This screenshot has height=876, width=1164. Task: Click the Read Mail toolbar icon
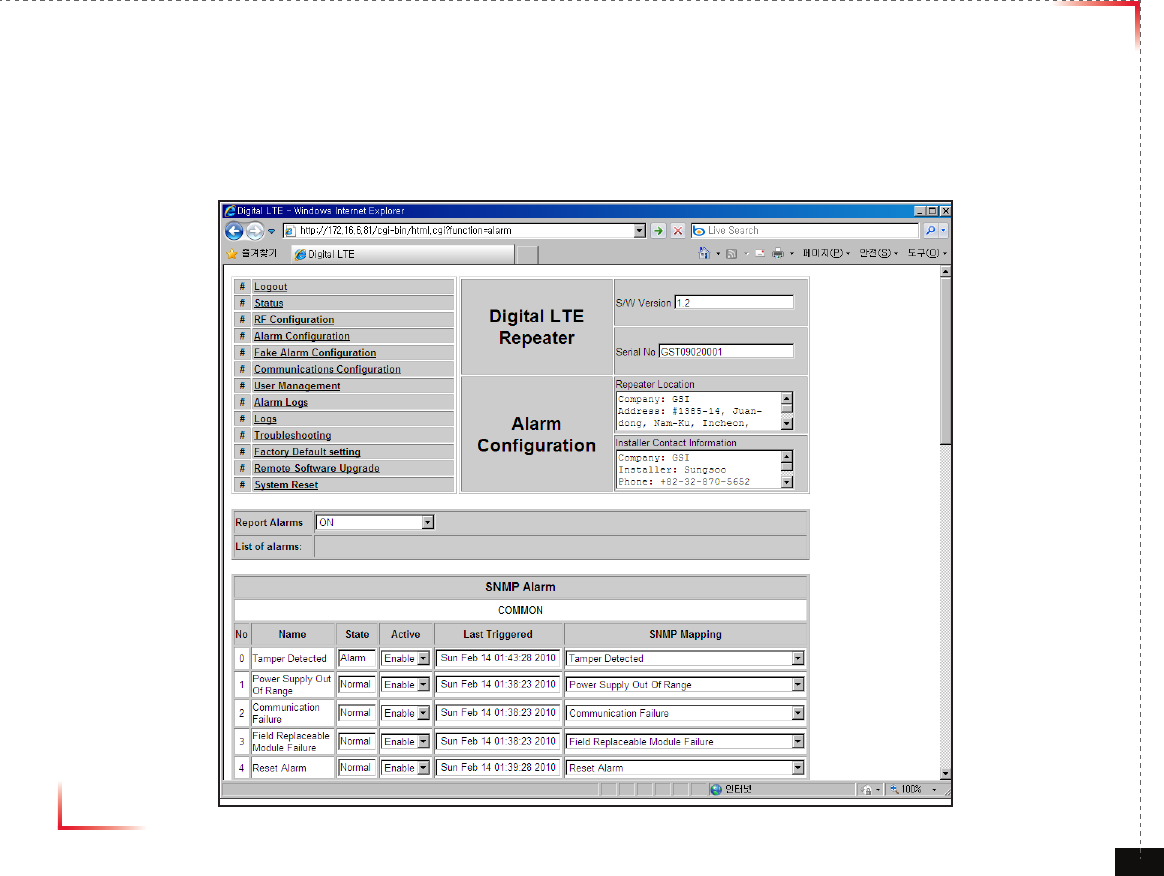(759, 254)
